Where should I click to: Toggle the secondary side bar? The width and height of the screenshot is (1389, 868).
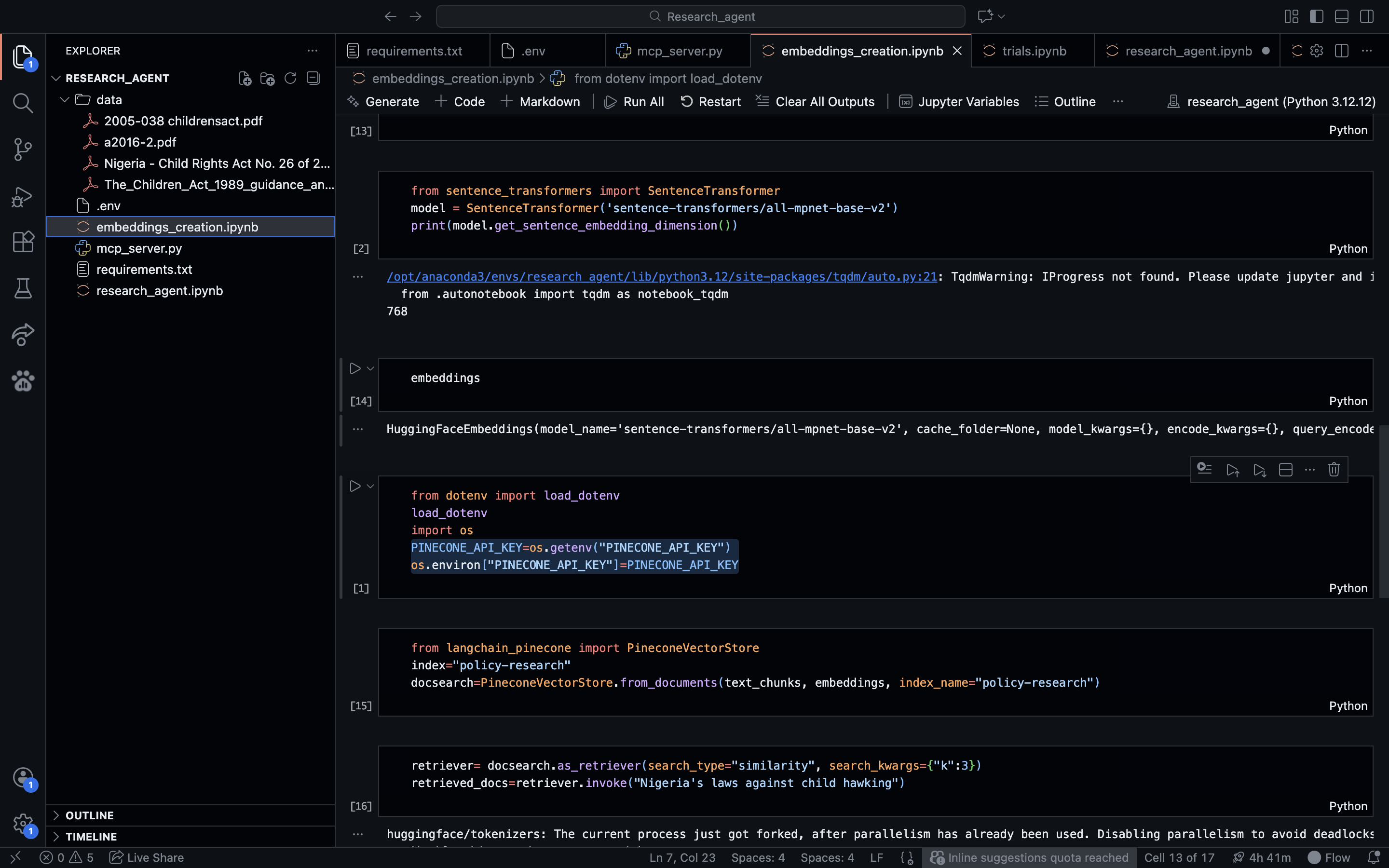1367,17
